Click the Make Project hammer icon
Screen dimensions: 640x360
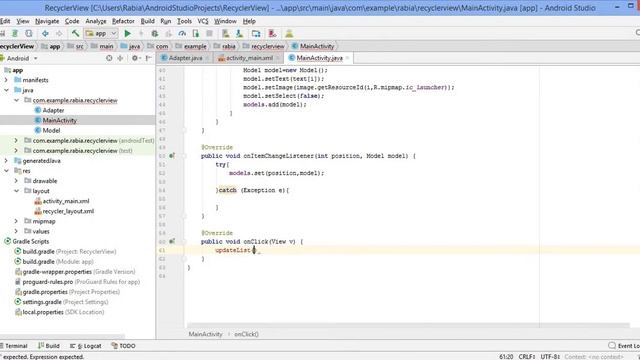(75, 33)
